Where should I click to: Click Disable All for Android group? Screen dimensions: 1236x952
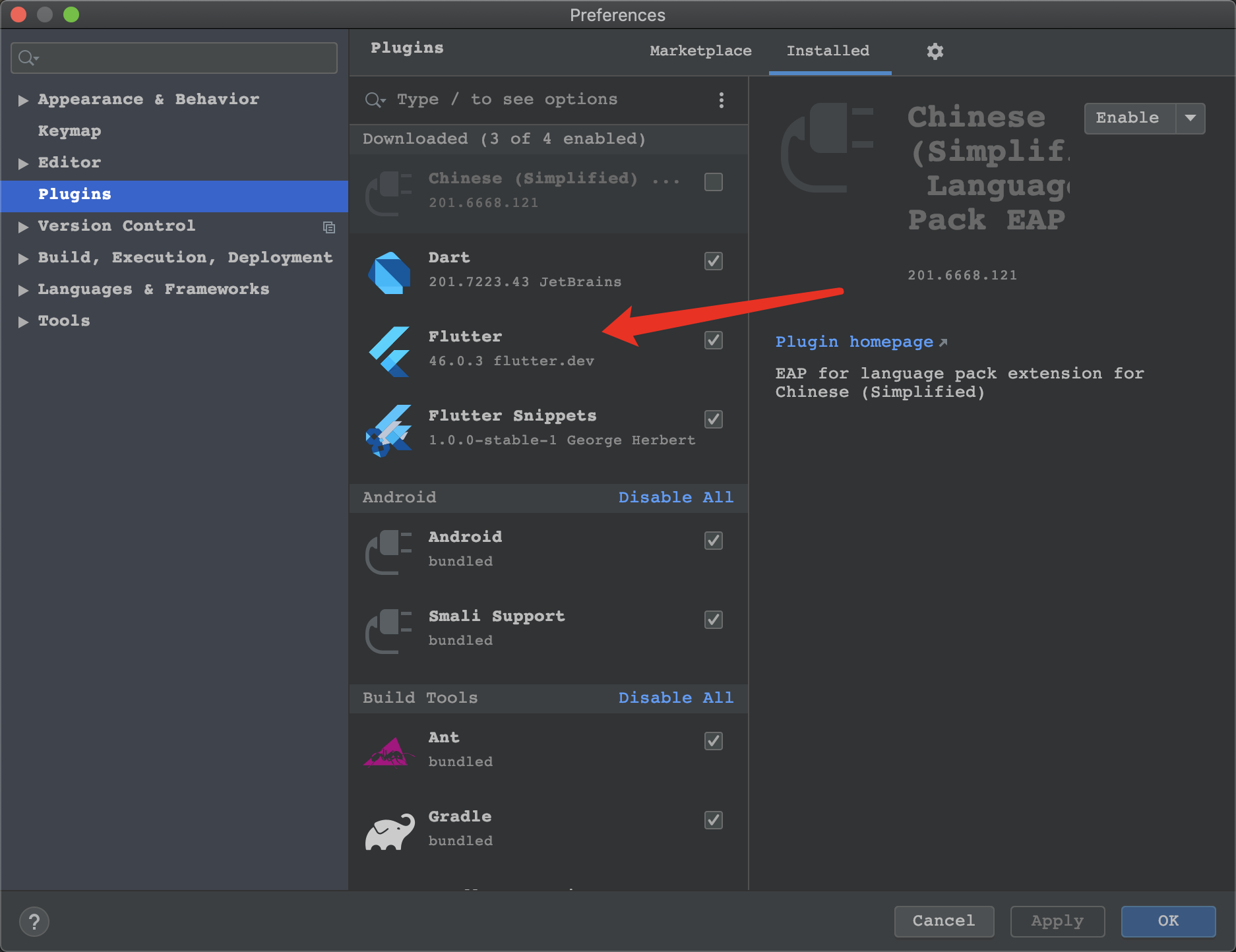coord(675,498)
